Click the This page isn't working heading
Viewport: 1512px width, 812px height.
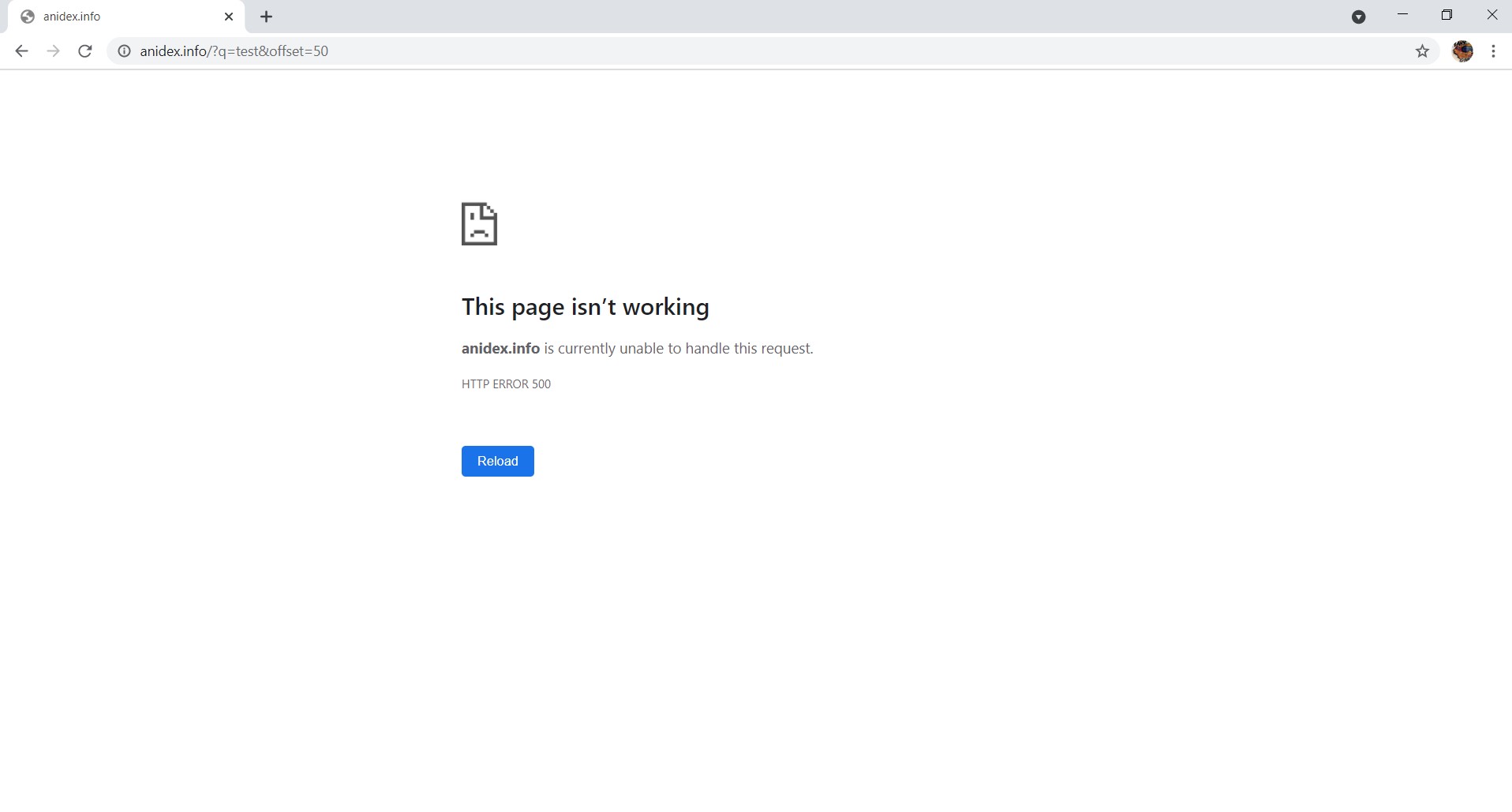tap(585, 307)
